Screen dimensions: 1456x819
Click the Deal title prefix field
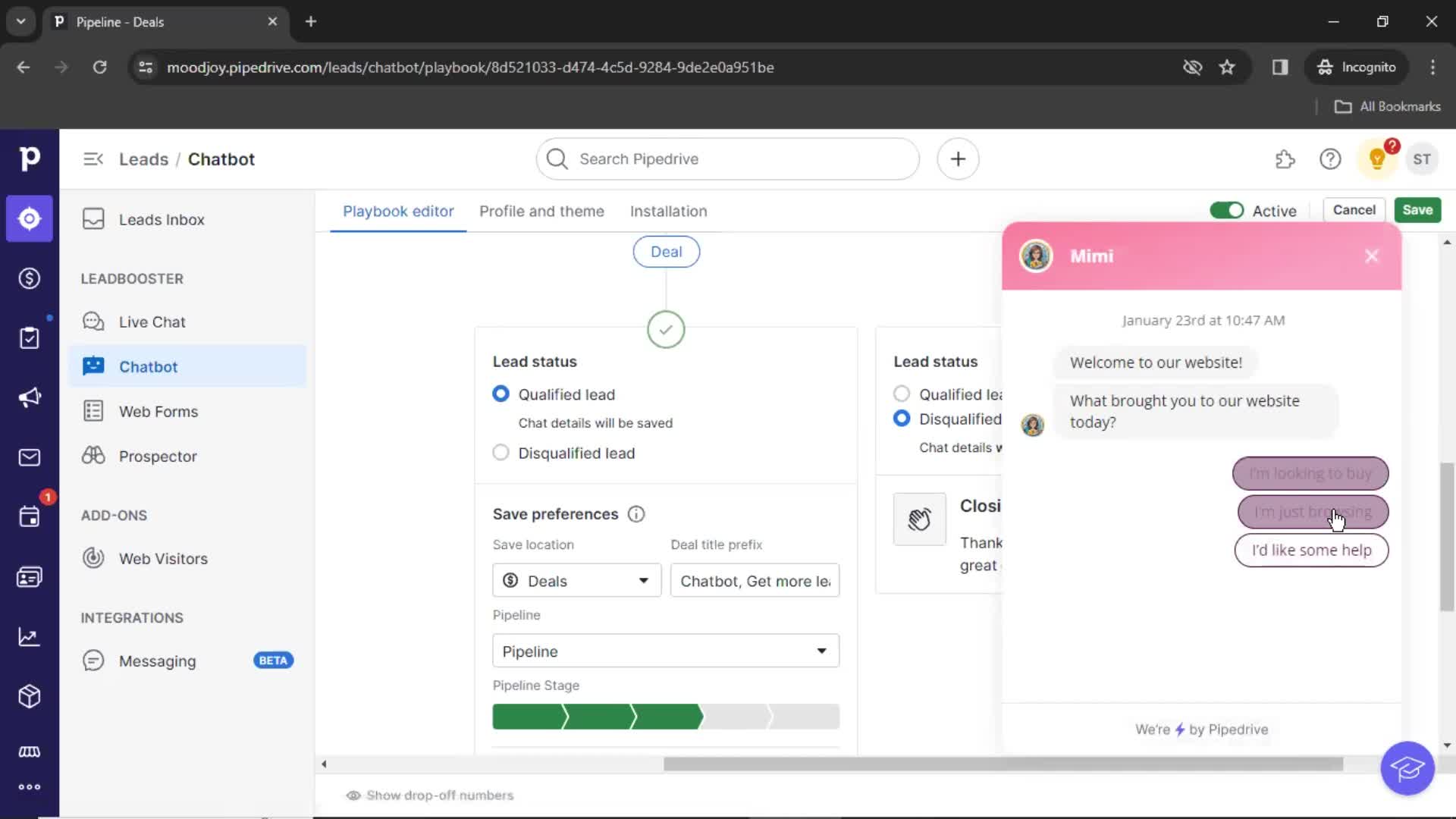[x=755, y=581]
